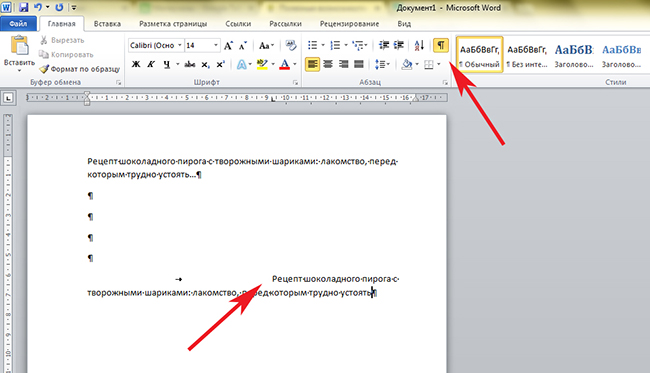Image resolution: width=650 pixels, height=373 pixels.
Task: Toggle numbered list
Action: (x=335, y=45)
